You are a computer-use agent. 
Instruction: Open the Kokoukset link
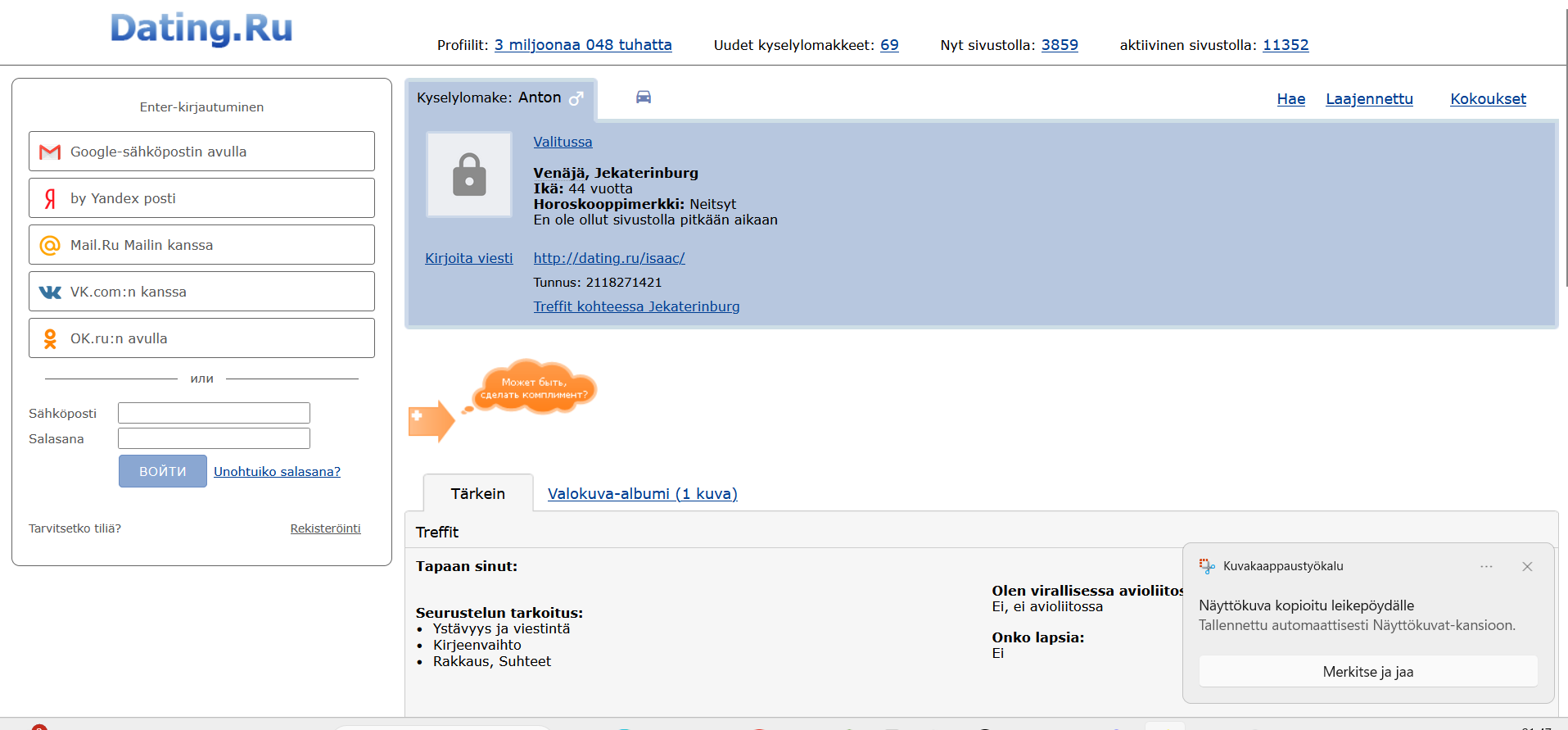[1488, 99]
